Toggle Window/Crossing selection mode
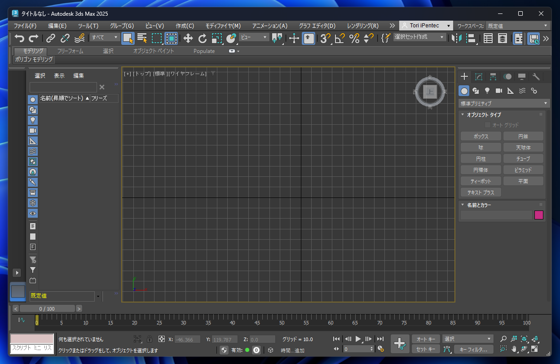The image size is (560, 364). [171, 38]
